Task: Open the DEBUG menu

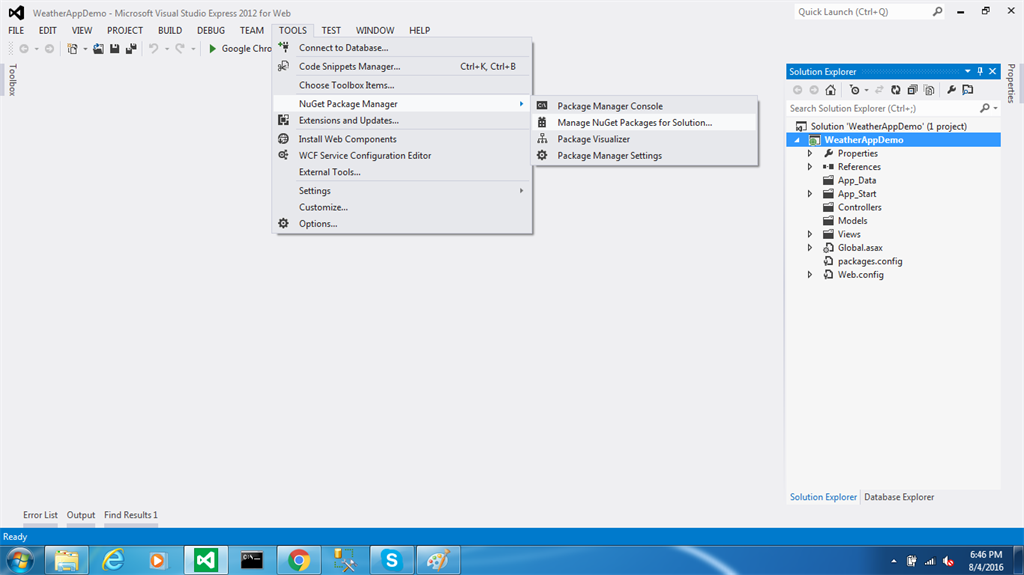Action: tap(211, 31)
